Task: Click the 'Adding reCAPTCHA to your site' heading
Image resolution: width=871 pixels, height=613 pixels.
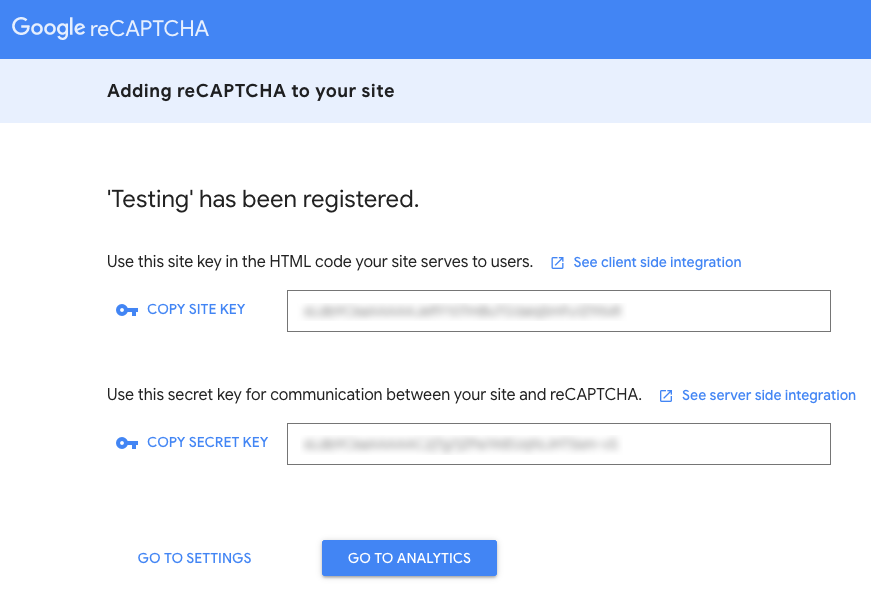Action: pyautogui.click(x=250, y=91)
